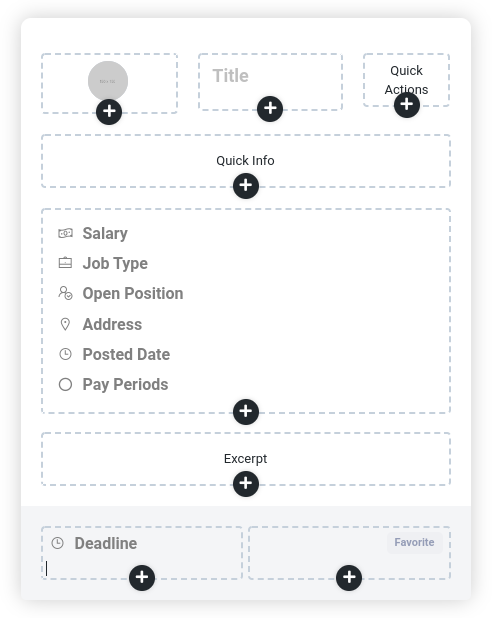Viewport: 492px width, 618px height.
Task: Add widget to Quick Actions area
Action: tap(407, 104)
